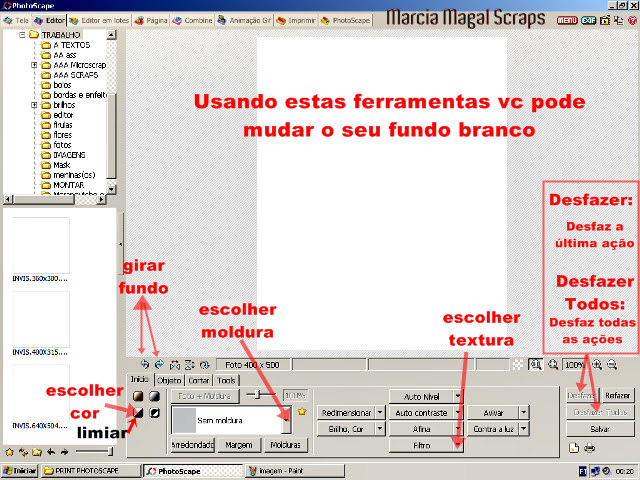Collapse the TRABALHO folder tree
640x480 pixels.
click(x=22, y=35)
